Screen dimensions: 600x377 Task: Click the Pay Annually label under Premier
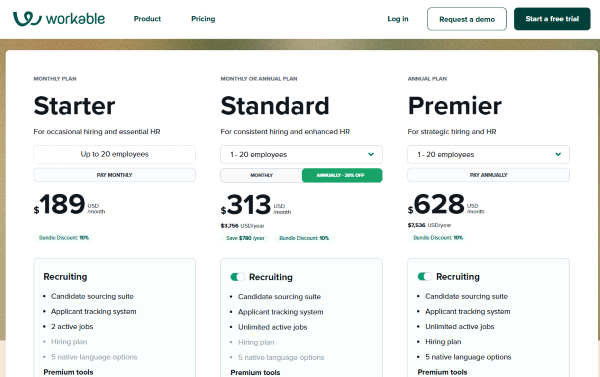point(488,175)
